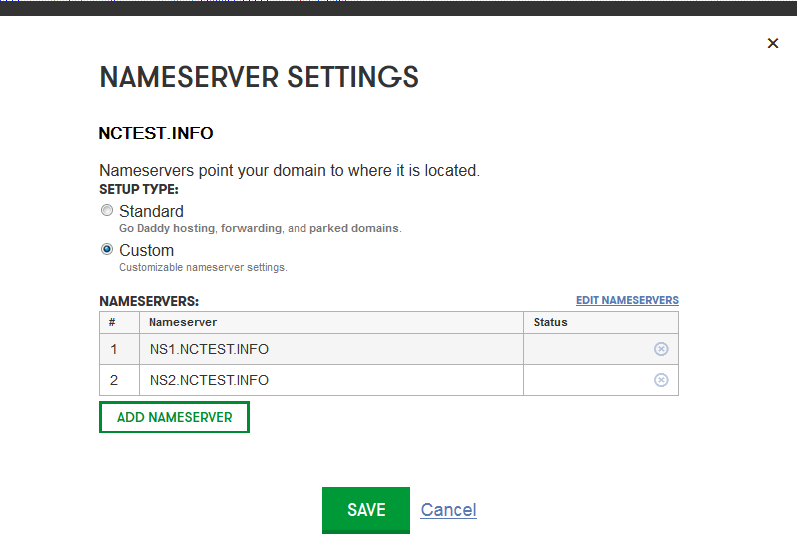Viewport: 797px width, 549px height.
Task: Select the Standard setup type radio button
Action: pyautogui.click(x=107, y=210)
